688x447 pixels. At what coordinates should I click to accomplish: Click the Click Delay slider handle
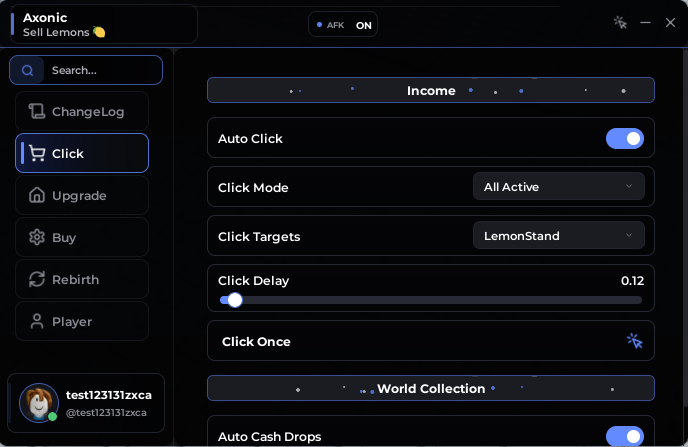[235, 300]
